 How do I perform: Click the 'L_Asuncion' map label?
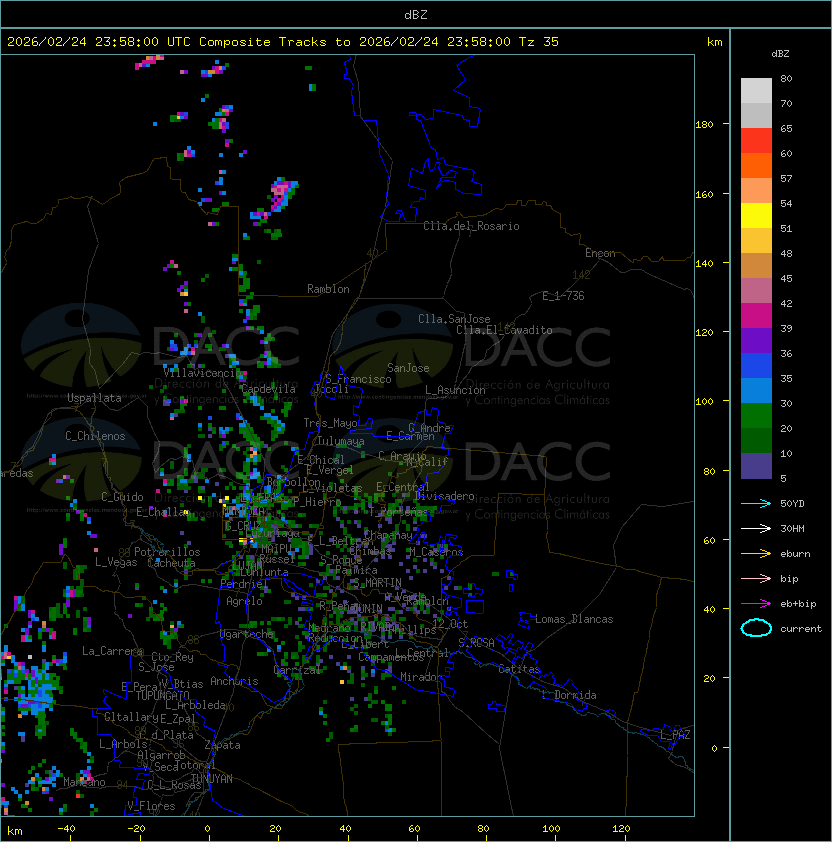[x=455, y=390]
